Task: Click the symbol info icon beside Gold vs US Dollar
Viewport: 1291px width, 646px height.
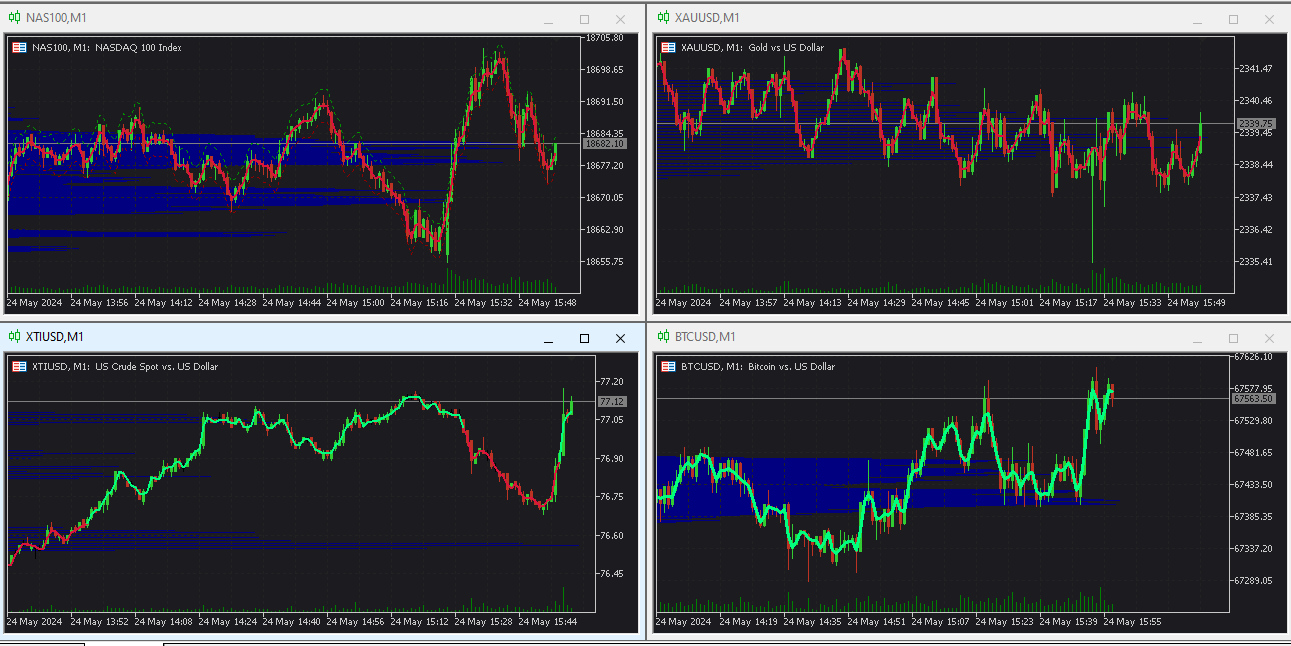Action: pos(667,47)
